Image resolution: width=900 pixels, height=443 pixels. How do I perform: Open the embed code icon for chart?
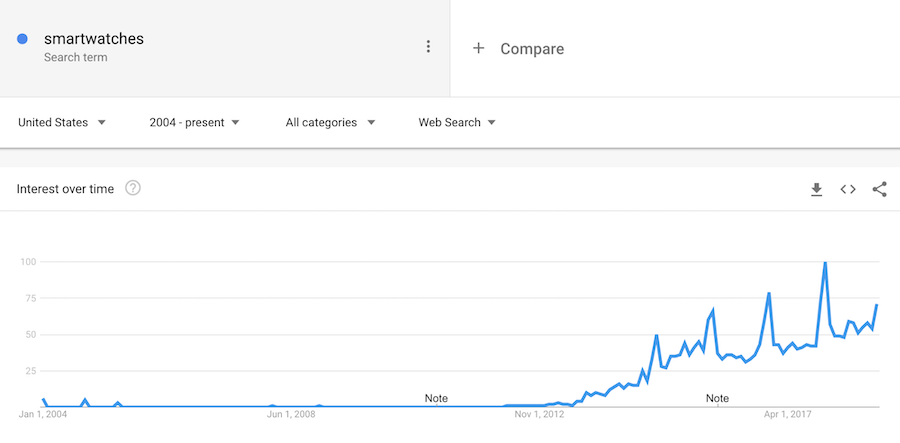(x=848, y=189)
